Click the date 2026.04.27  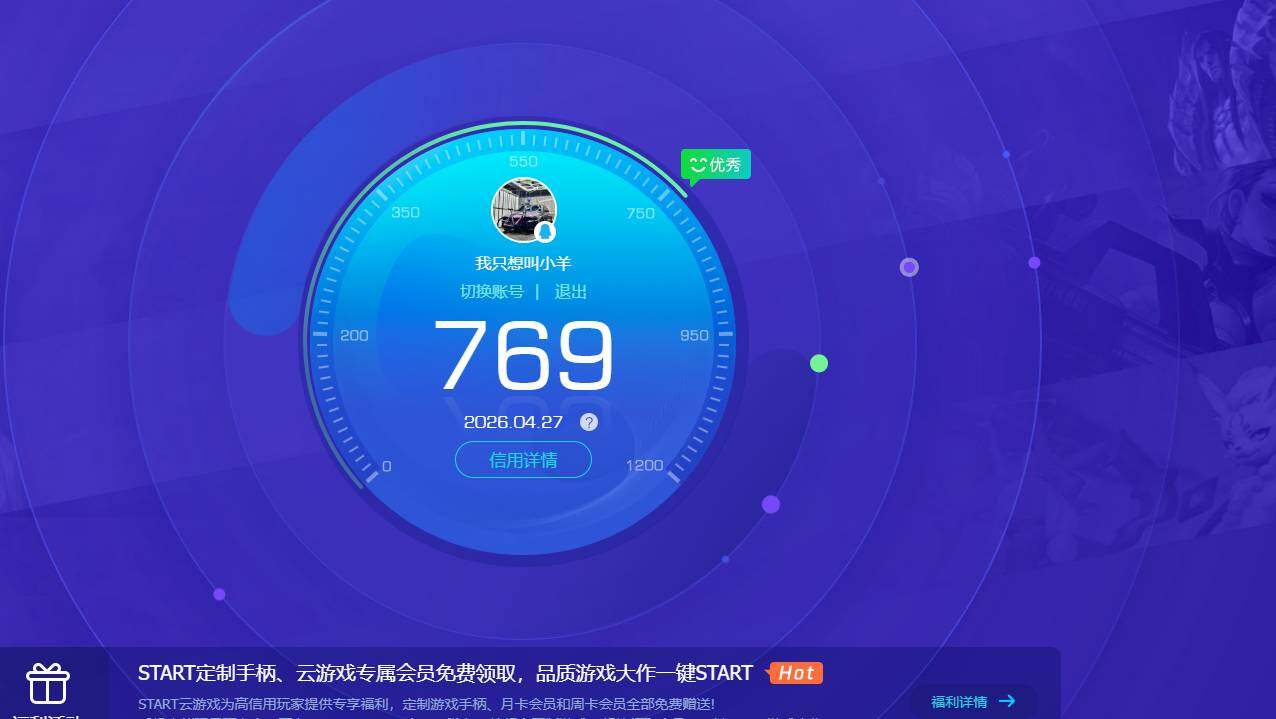[513, 422]
